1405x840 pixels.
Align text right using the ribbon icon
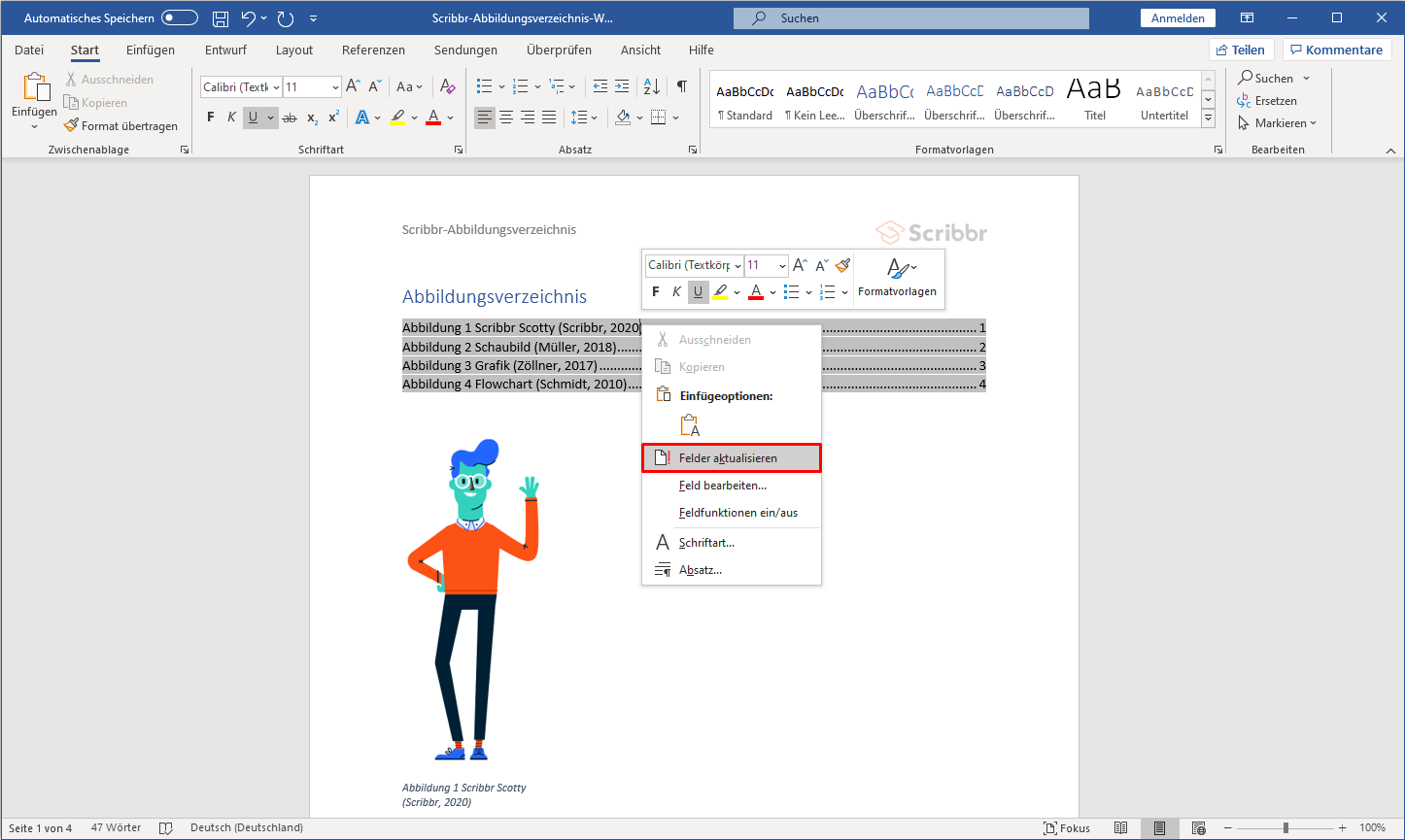click(528, 118)
